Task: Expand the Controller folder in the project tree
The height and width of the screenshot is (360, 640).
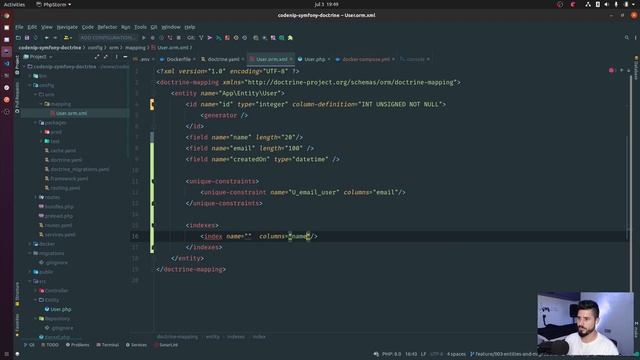Action: (x=36, y=291)
